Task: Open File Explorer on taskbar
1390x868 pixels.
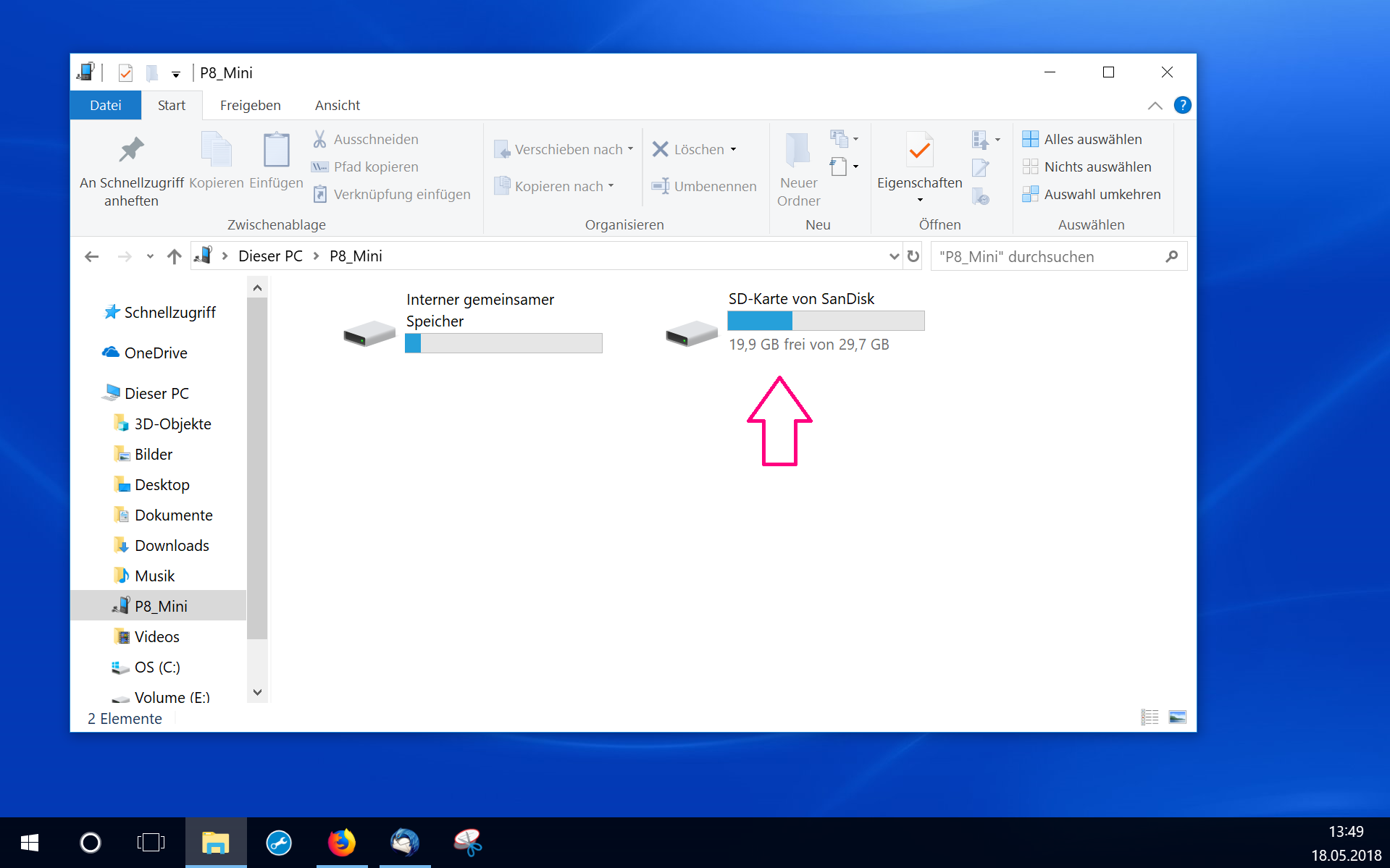Action: [215, 843]
